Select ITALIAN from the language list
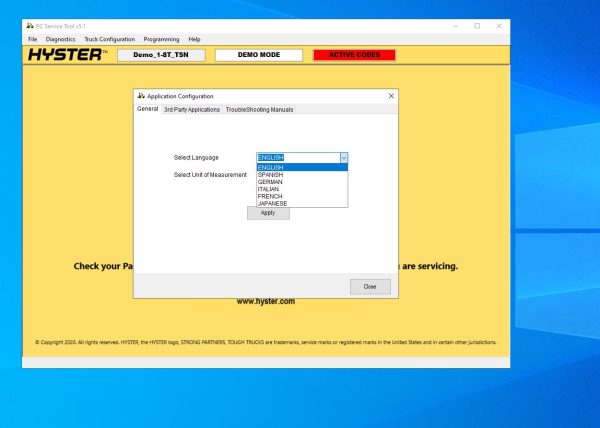The height and width of the screenshot is (428, 600). [x=302, y=189]
